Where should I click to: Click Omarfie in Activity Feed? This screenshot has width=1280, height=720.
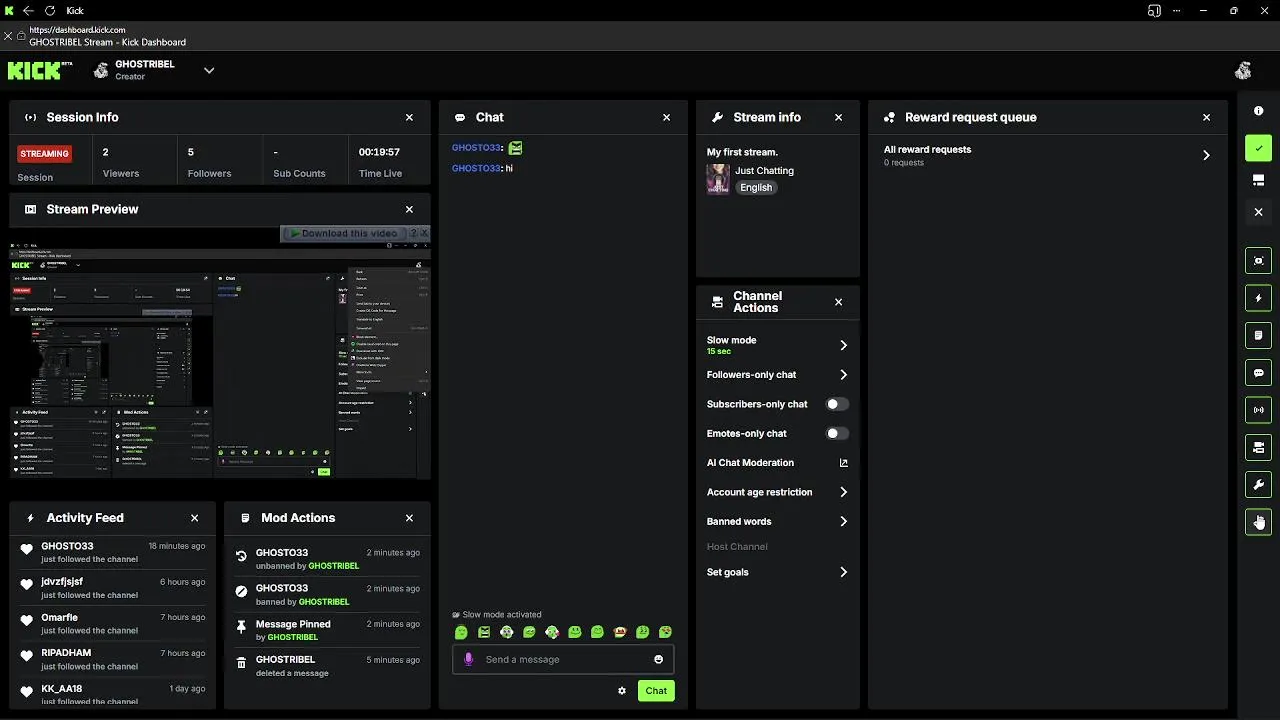coord(59,617)
